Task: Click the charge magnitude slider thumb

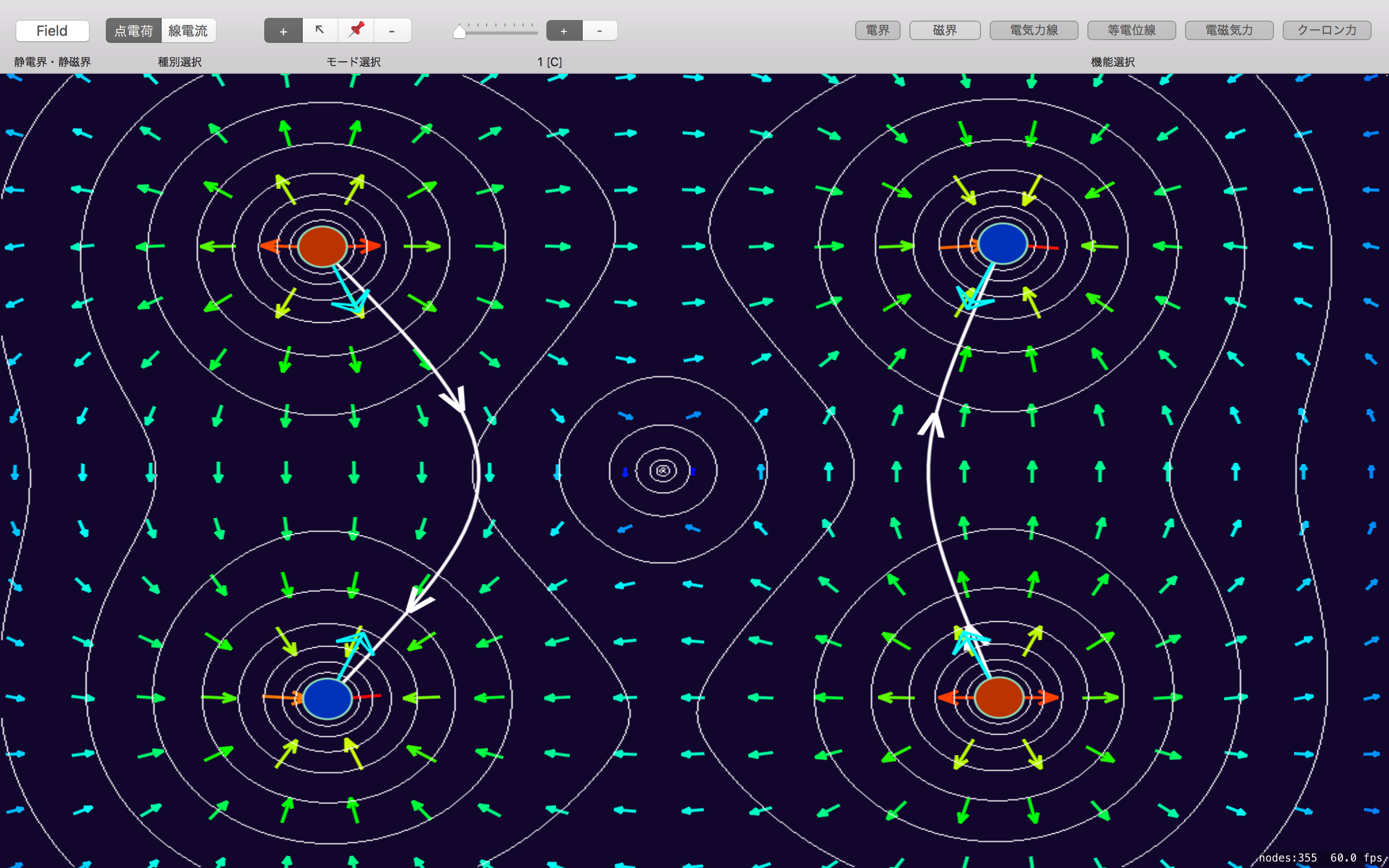Action: tap(459, 31)
